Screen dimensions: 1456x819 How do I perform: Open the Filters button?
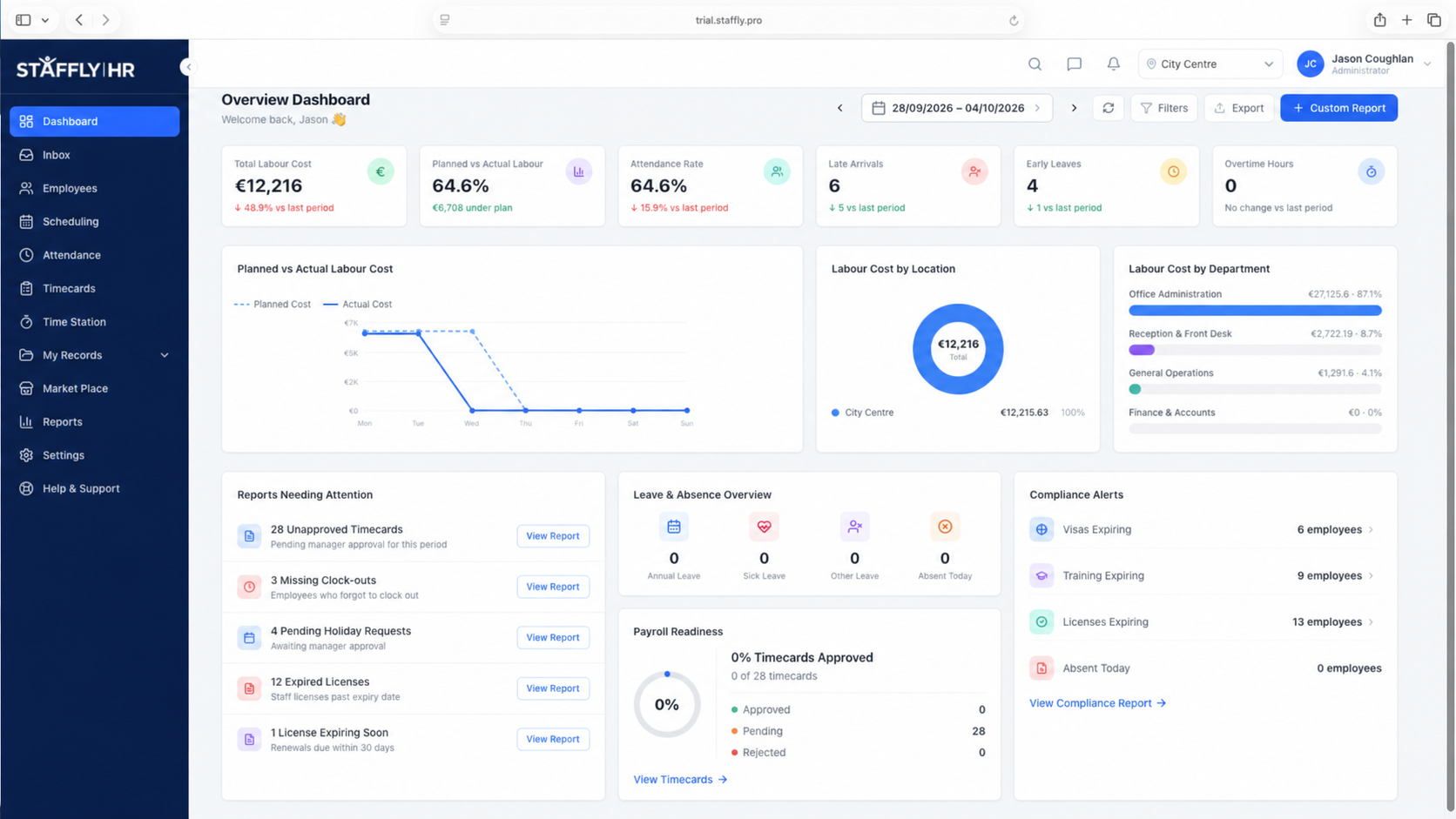click(x=1163, y=108)
